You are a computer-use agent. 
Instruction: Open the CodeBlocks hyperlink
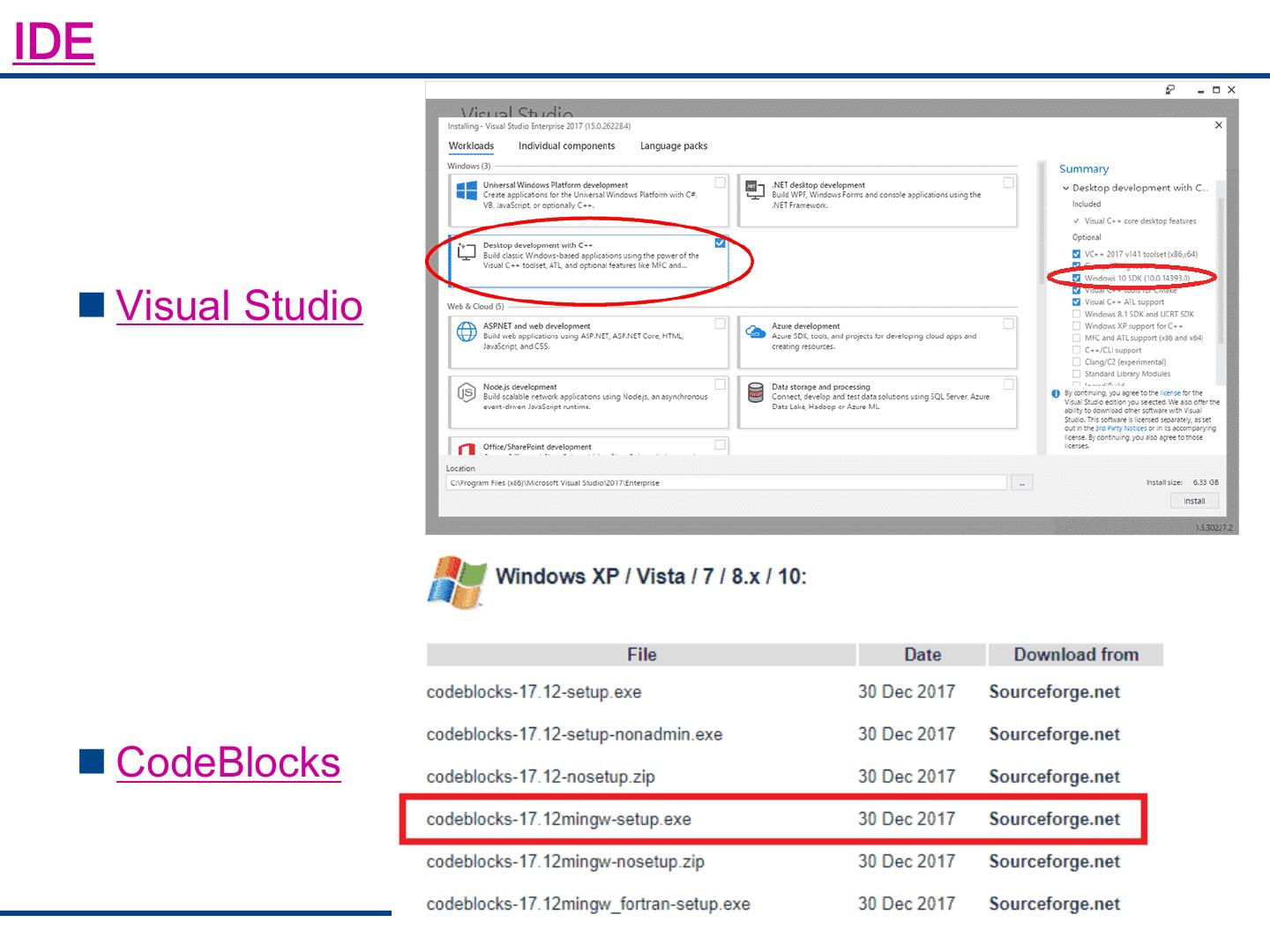point(228,762)
